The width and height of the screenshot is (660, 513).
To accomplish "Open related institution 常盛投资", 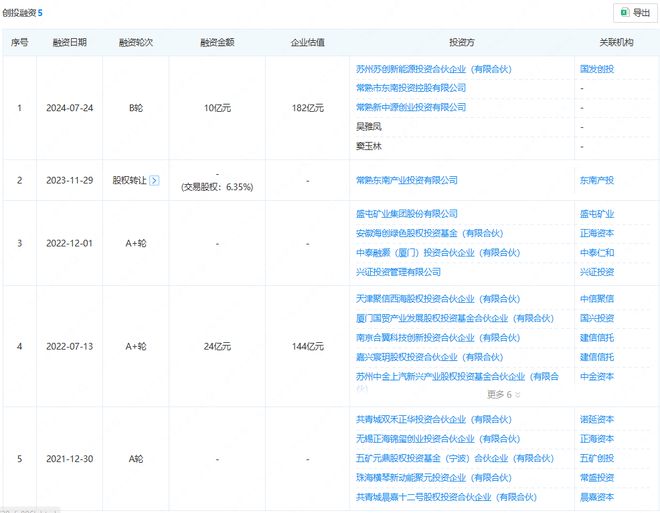I will click(x=597, y=478).
